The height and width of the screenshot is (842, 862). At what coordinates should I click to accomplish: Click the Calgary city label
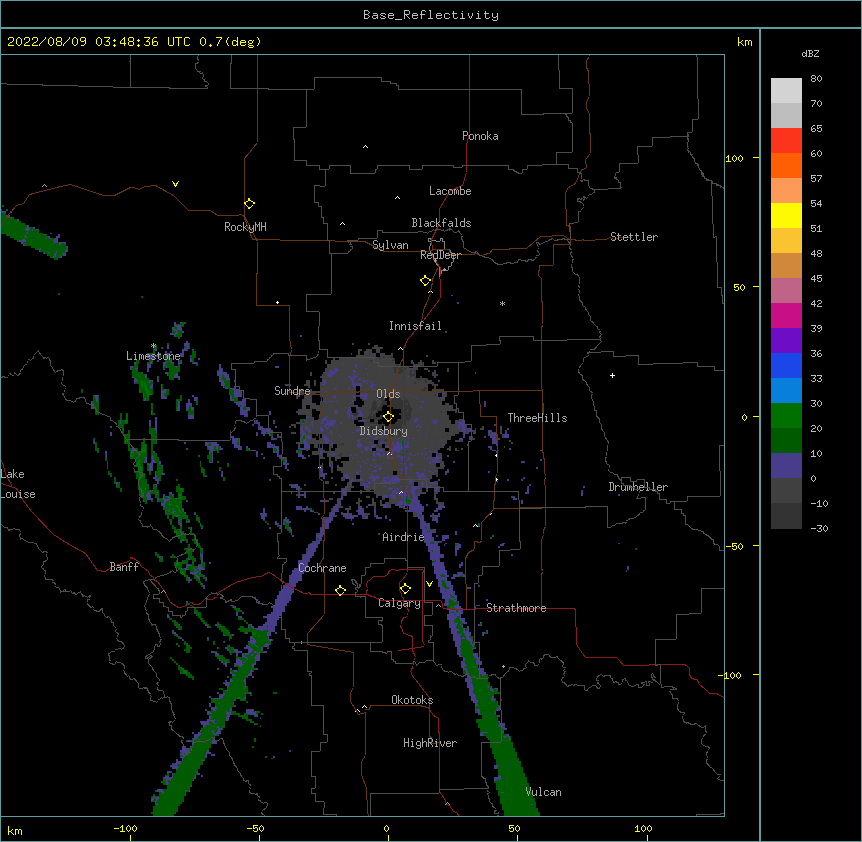coord(399,603)
